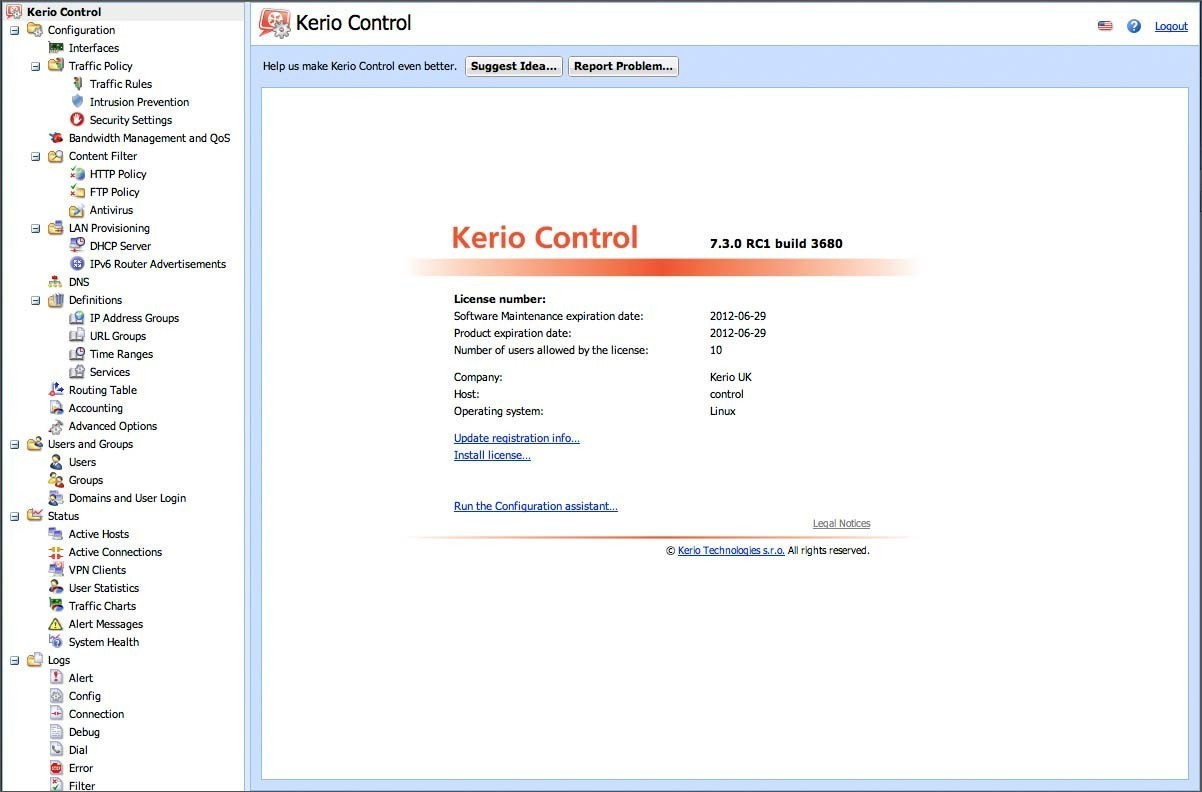Open the Update registration info... link
Viewport: 1202px width, 792px height.
517,438
